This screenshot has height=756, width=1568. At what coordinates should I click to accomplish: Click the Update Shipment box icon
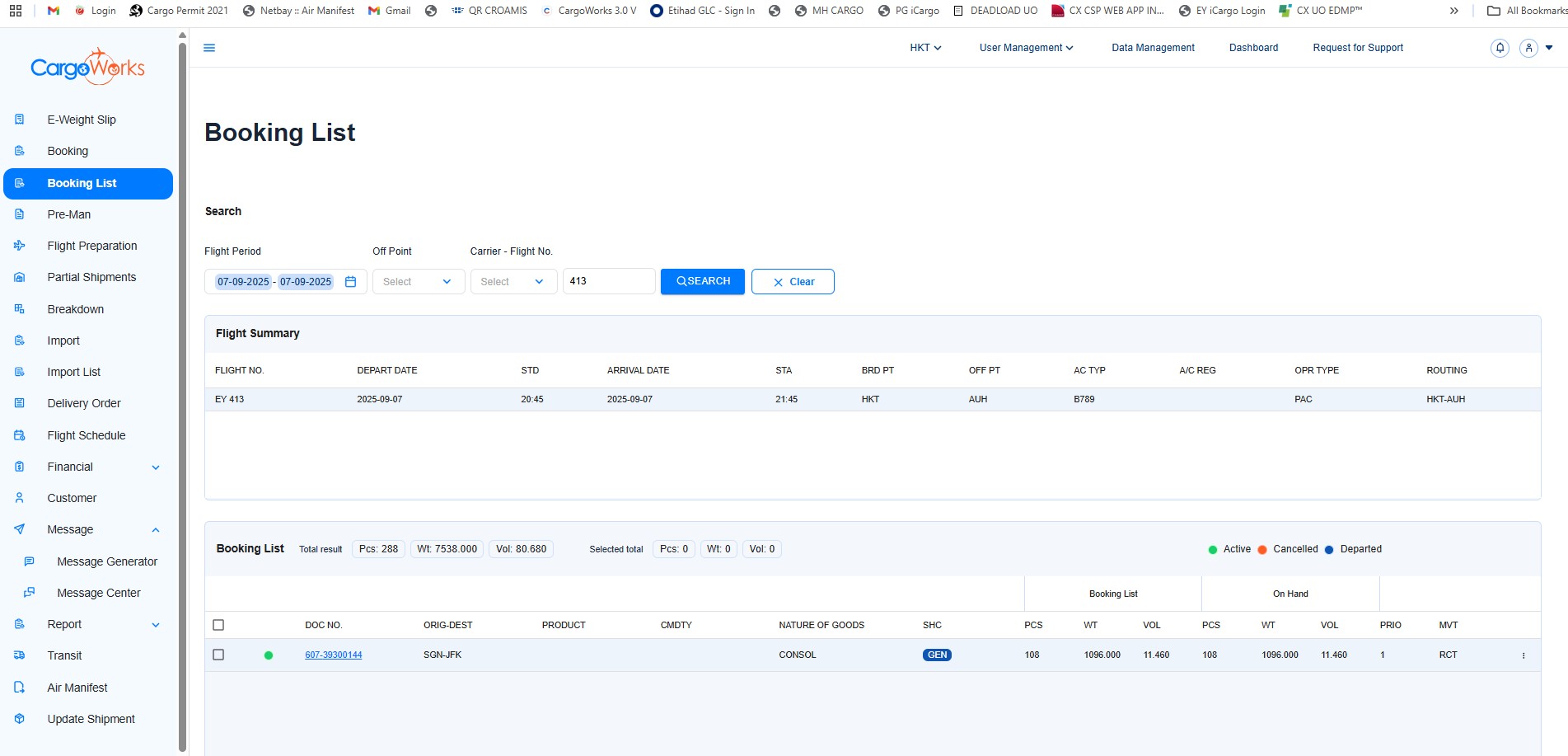point(20,719)
